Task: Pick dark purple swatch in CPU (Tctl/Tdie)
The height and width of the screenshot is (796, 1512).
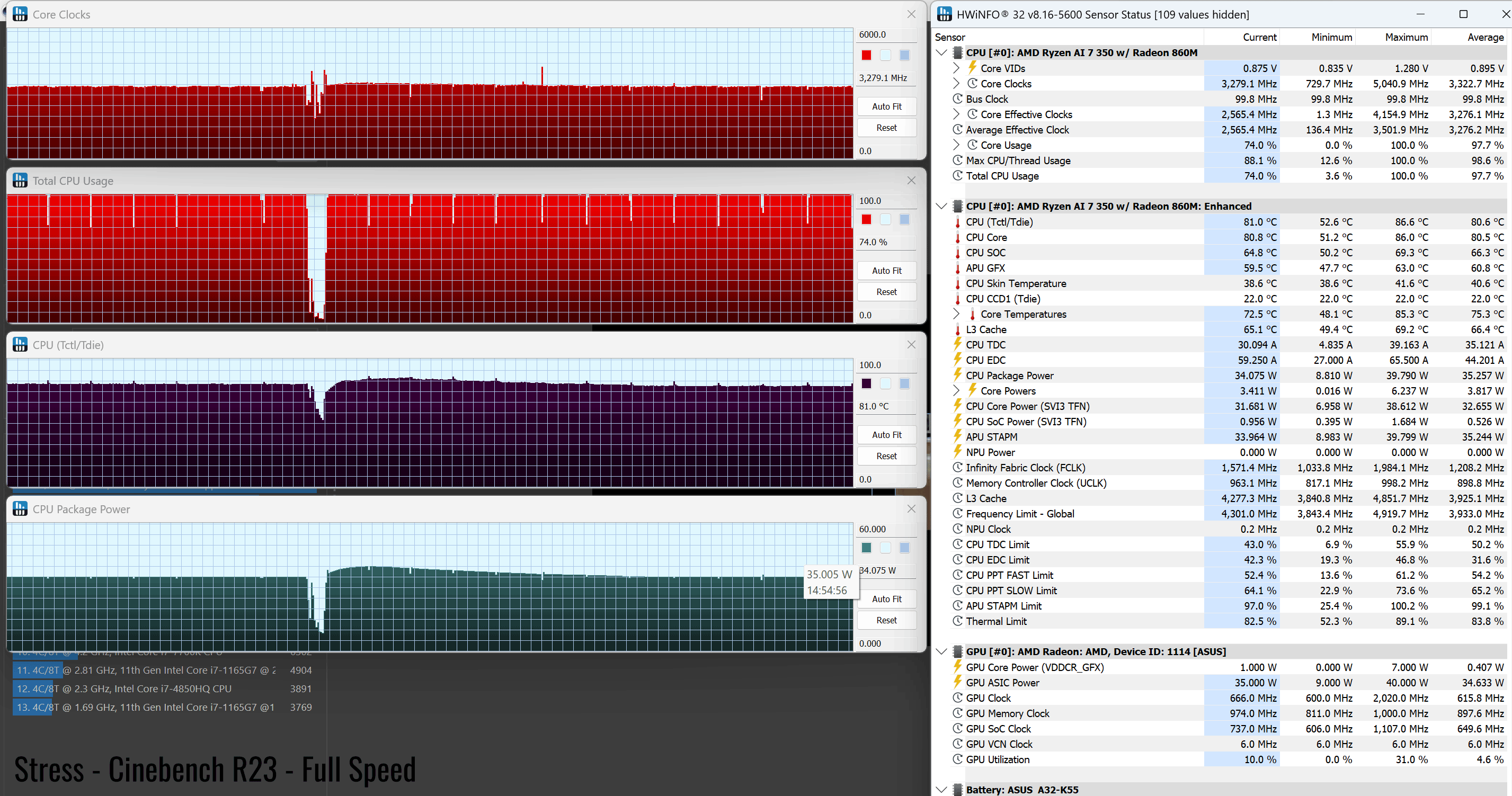Action: [866, 383]
